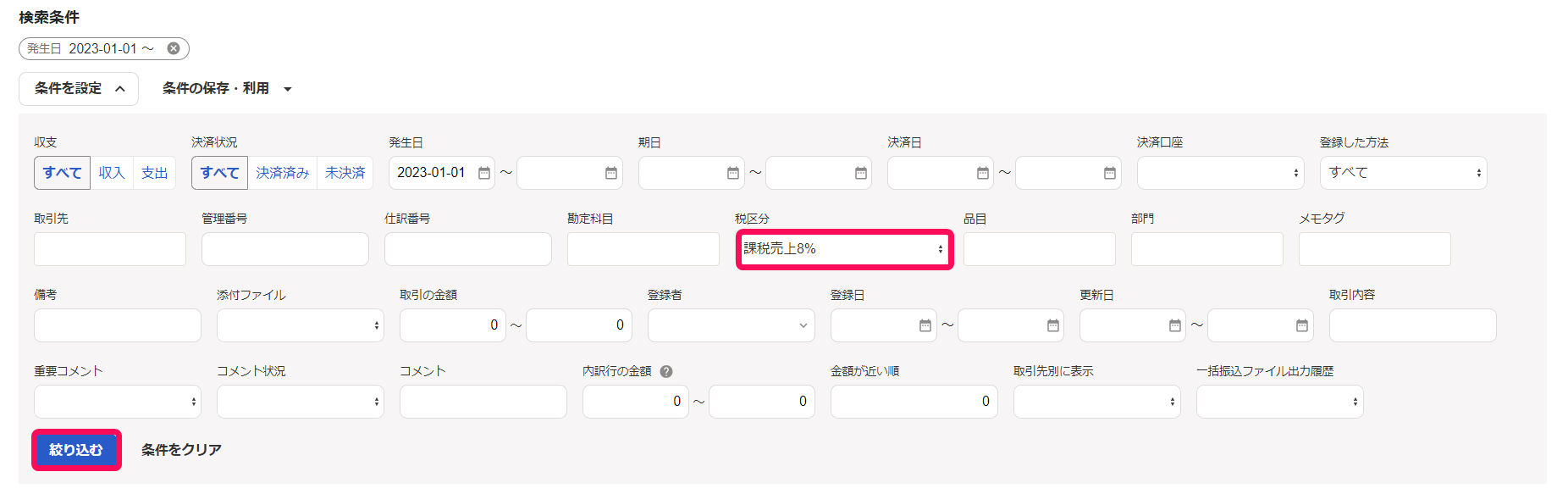The height and width of the screenshot is (494, 1568).
Task: Open calendar for 更新日 end date
Action: coord(1302,325)
